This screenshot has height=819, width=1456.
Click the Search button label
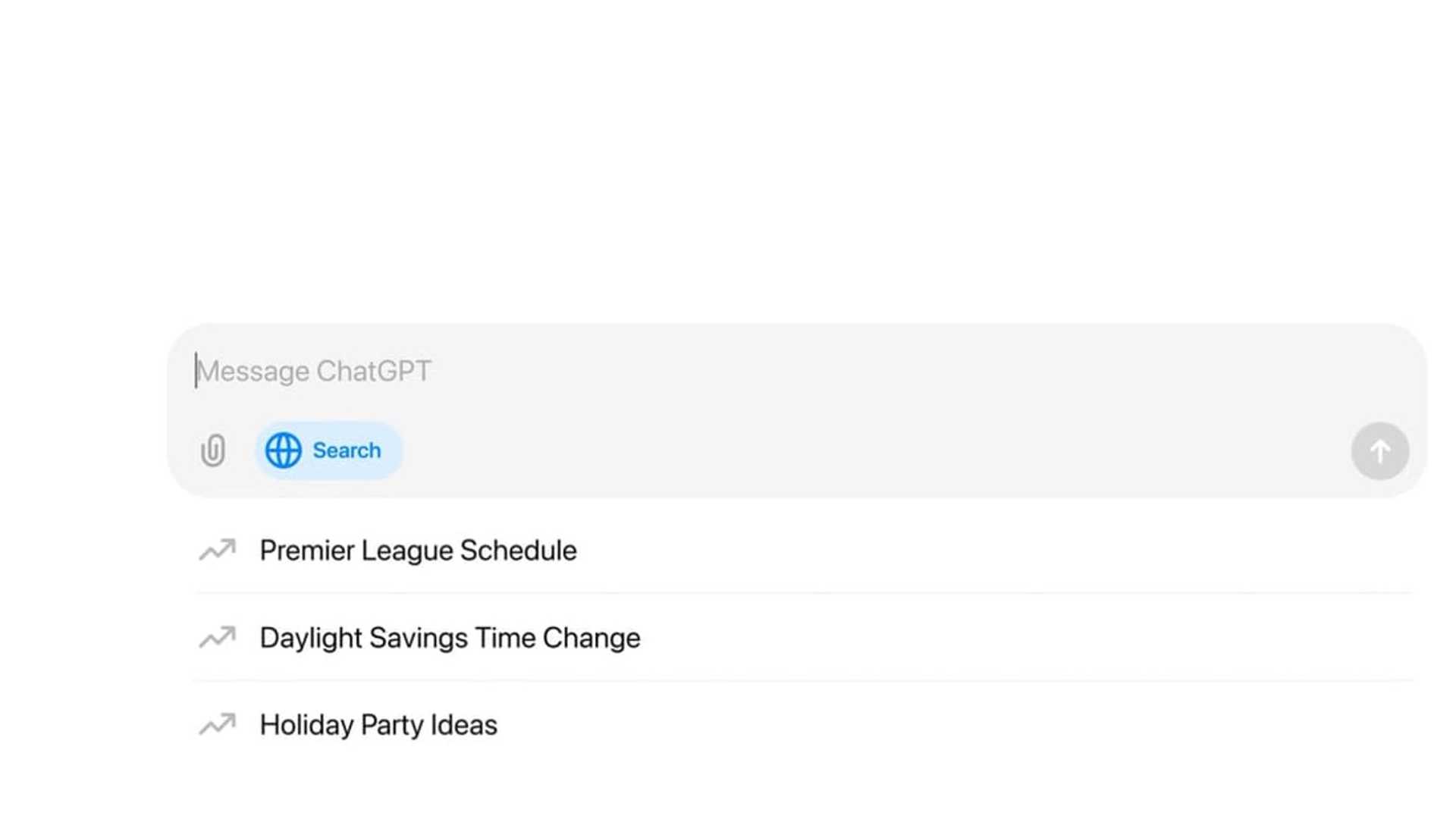[347, 450]
